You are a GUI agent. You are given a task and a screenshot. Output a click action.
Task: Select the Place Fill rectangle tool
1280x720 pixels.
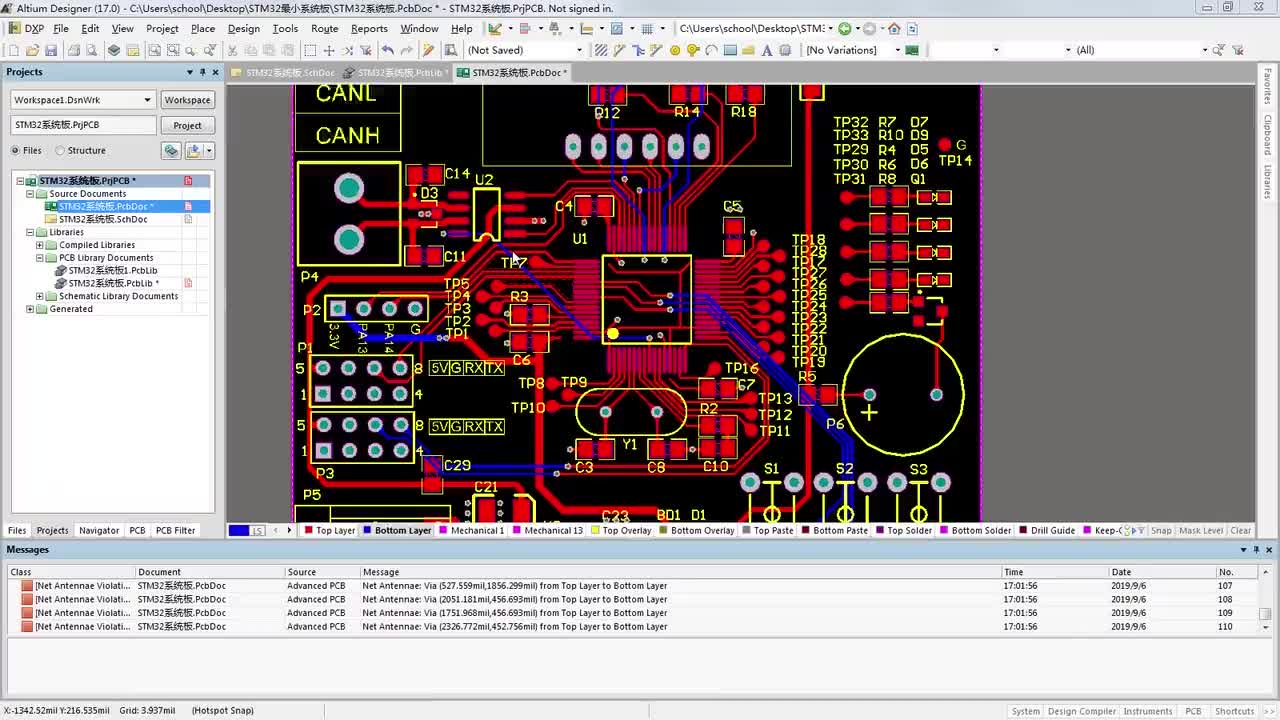tap(730, 50)
